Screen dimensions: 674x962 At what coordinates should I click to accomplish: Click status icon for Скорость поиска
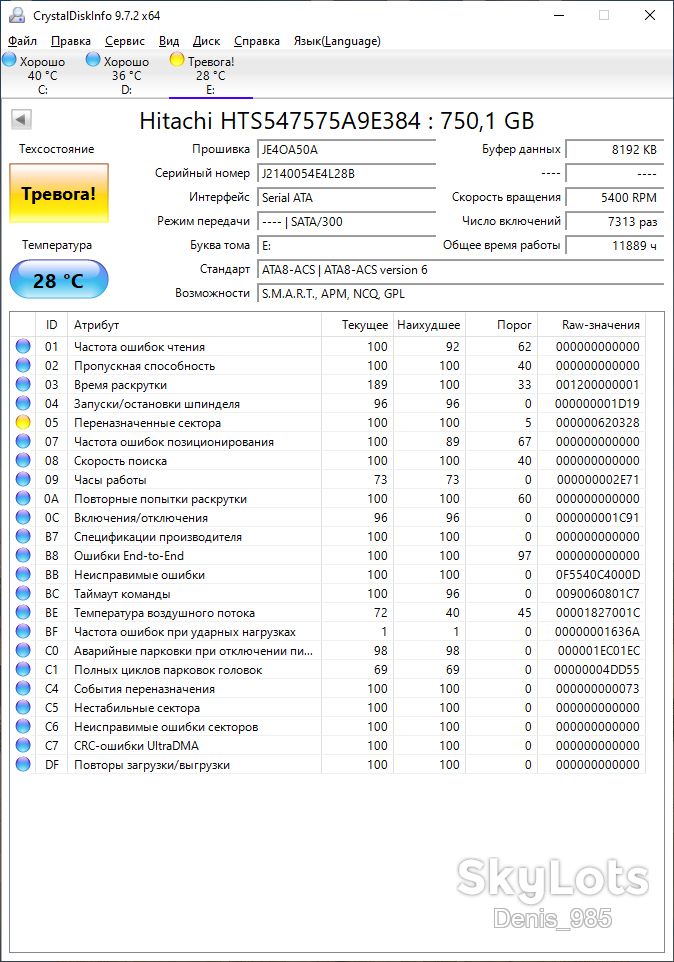point(23,460)
